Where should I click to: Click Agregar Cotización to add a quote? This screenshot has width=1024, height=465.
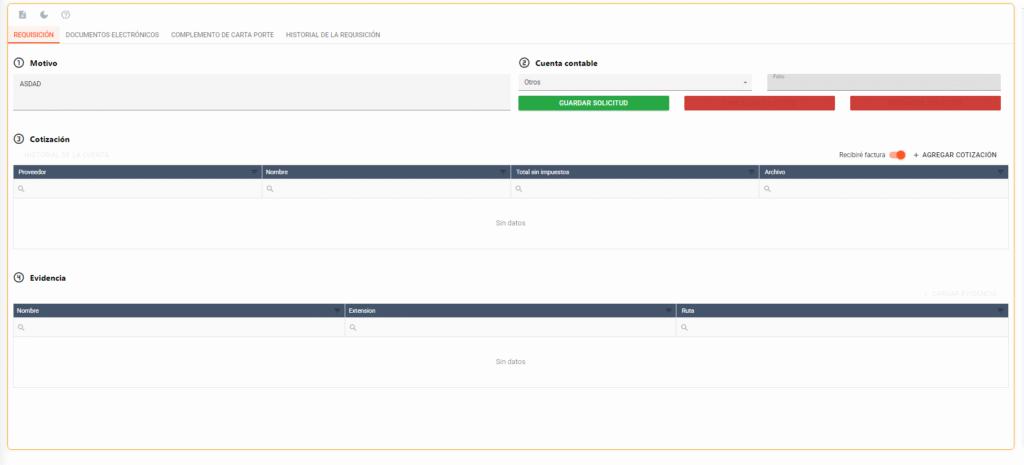[x=955, y=155]
